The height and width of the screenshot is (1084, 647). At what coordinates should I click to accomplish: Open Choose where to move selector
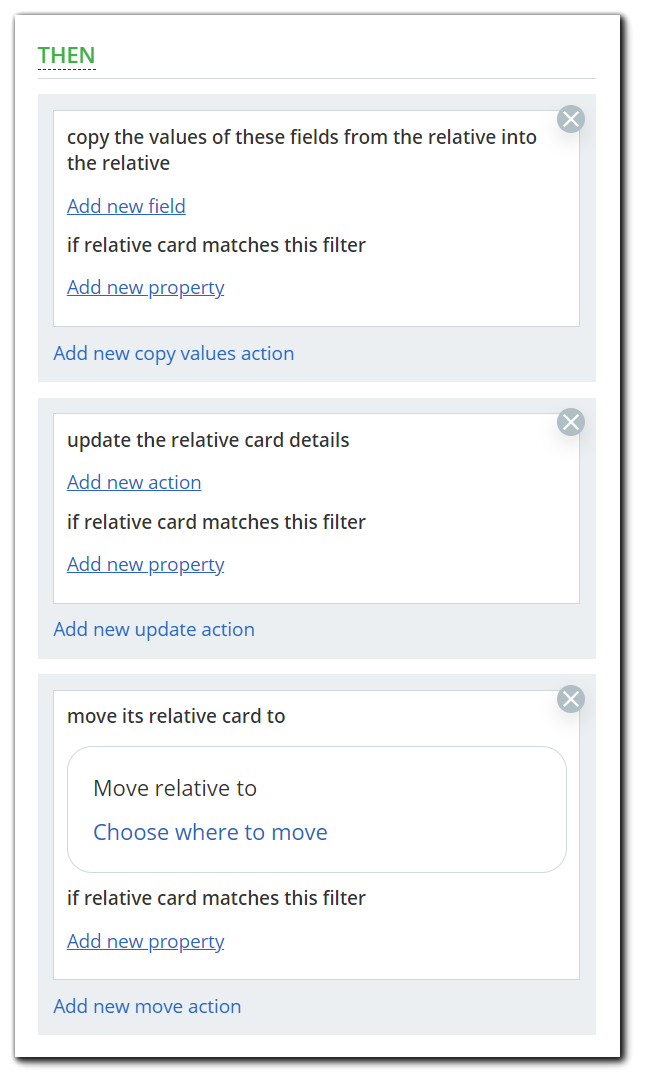coord(210,832)
